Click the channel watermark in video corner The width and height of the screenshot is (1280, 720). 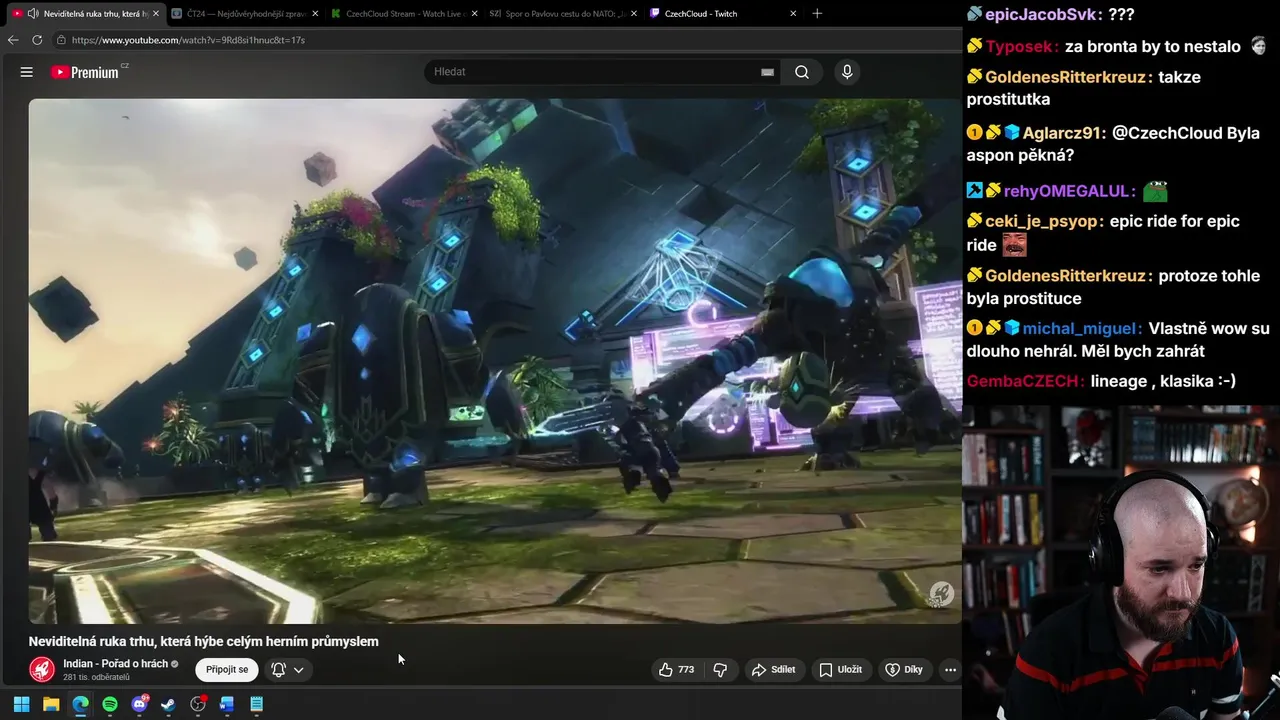[x=941, y=594]
